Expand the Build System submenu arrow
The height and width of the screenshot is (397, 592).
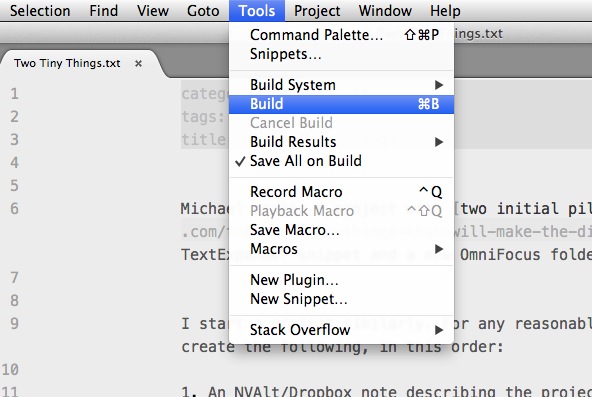(439, 85)
